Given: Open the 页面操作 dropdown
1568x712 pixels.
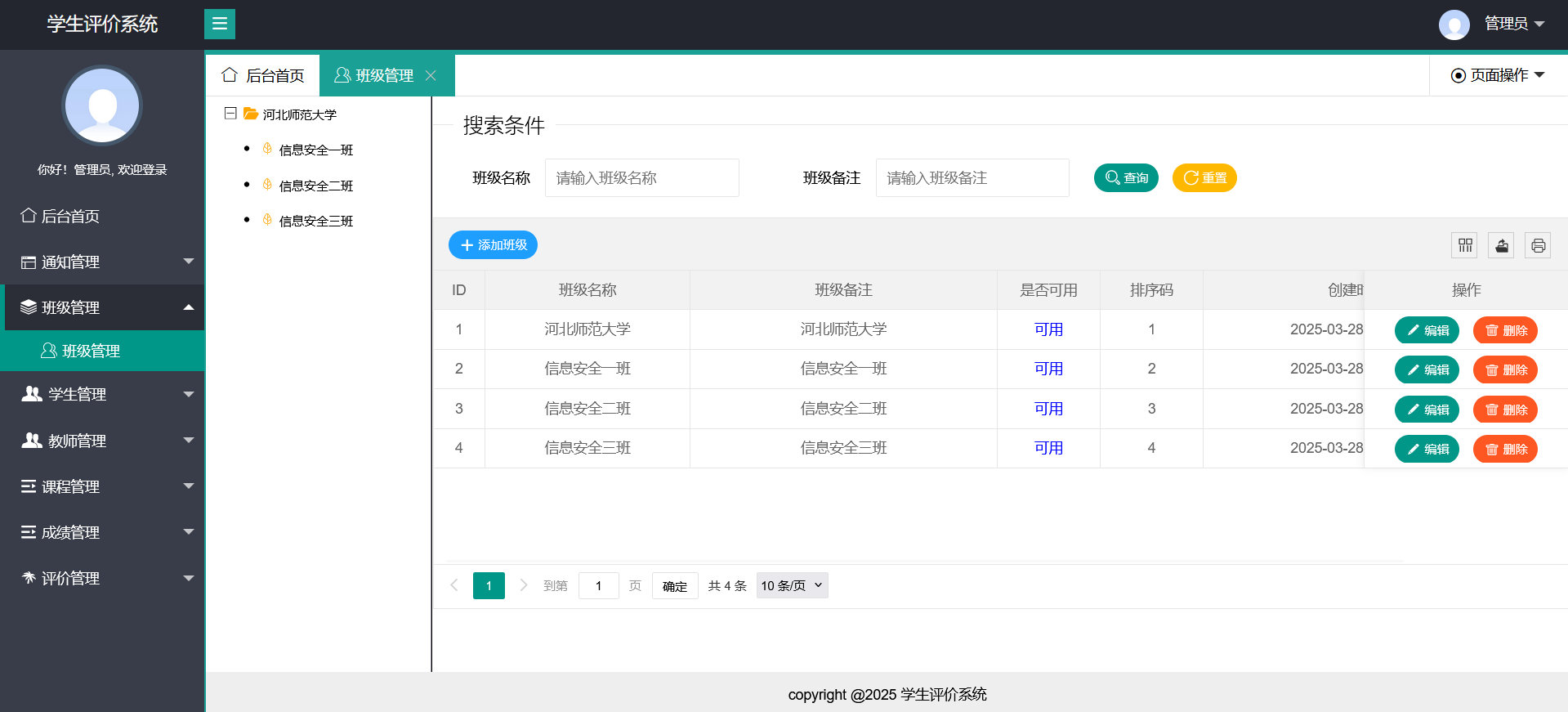Looking at the screenshot, I should 1498,75.
